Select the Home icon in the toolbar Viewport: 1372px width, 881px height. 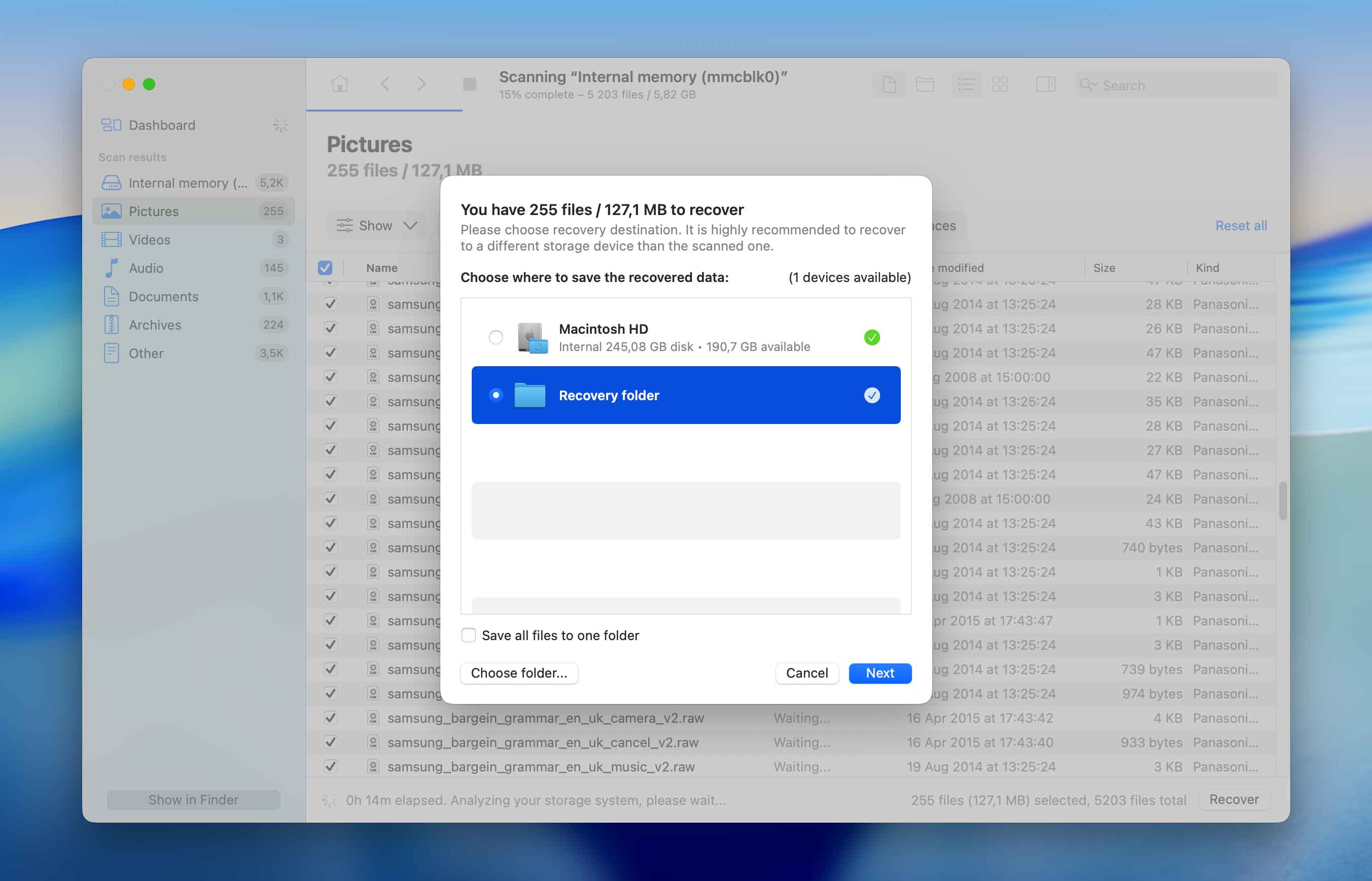[339, 84]
